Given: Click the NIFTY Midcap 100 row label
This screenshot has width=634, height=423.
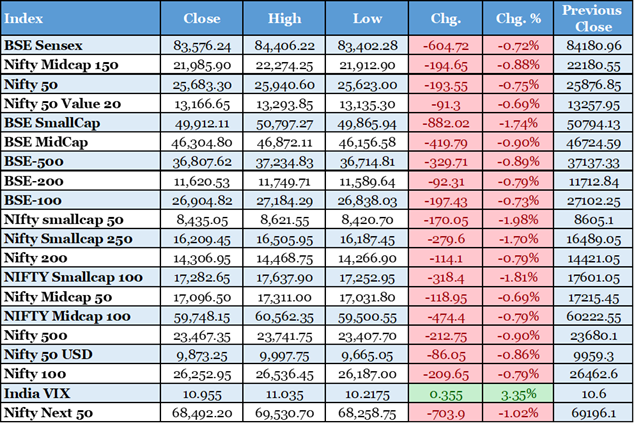Looking at the screenshot, I should click(x=64, y=315).
